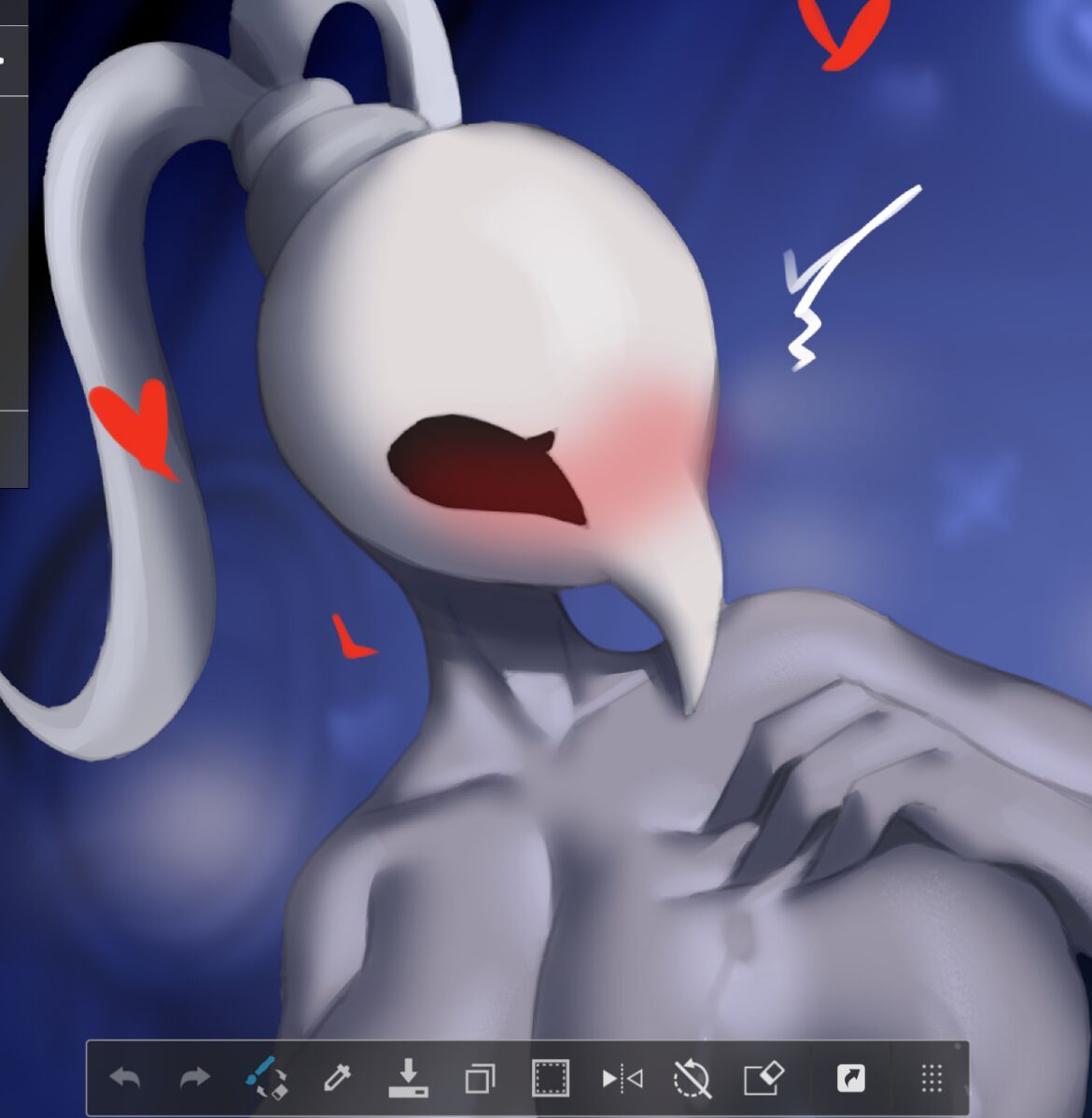Reset canvas rotation with crossed rotate icon
Viewport: 1092px width, 1118px height.
tap(692, 1078)
